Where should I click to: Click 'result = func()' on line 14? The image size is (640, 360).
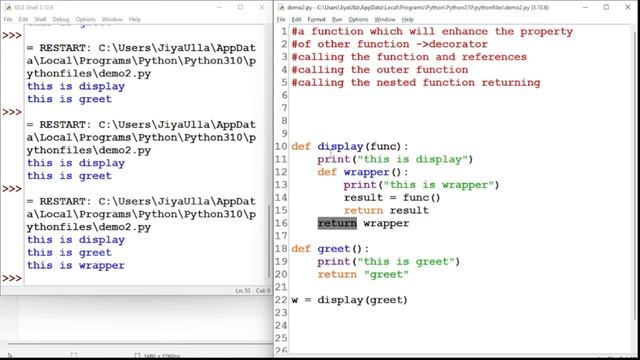[392, 198]
